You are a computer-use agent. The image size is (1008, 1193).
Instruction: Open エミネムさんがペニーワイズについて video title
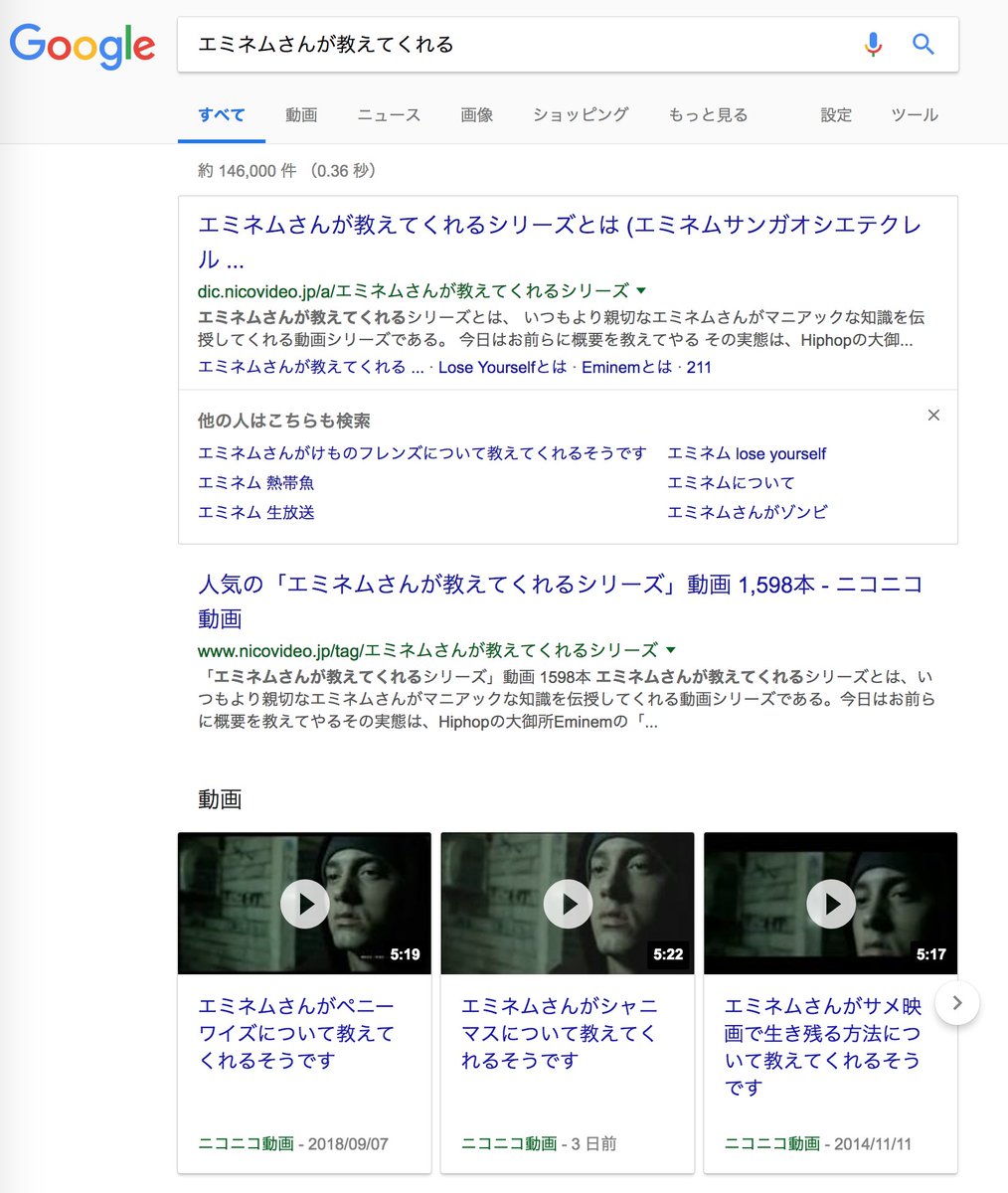(x=296, y=1034)
